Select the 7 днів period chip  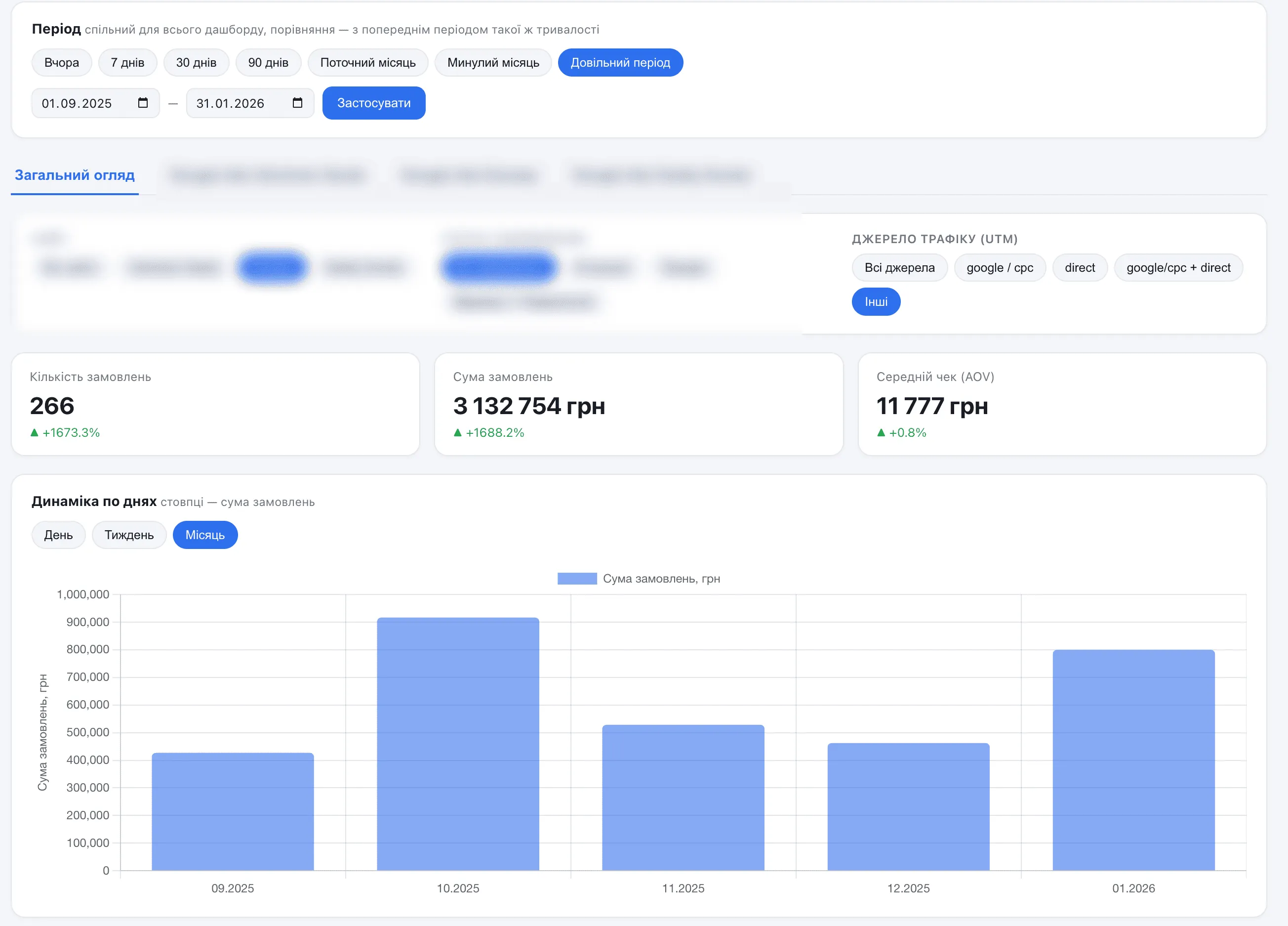click(x=127, y=62)
